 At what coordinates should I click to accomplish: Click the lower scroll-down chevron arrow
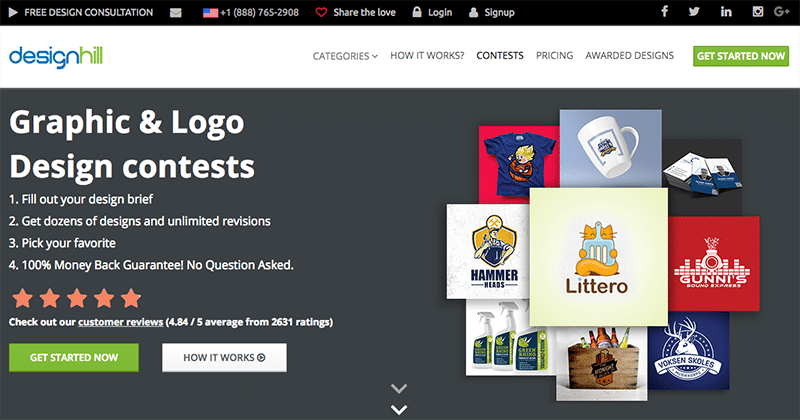click(x=398, y=409)
